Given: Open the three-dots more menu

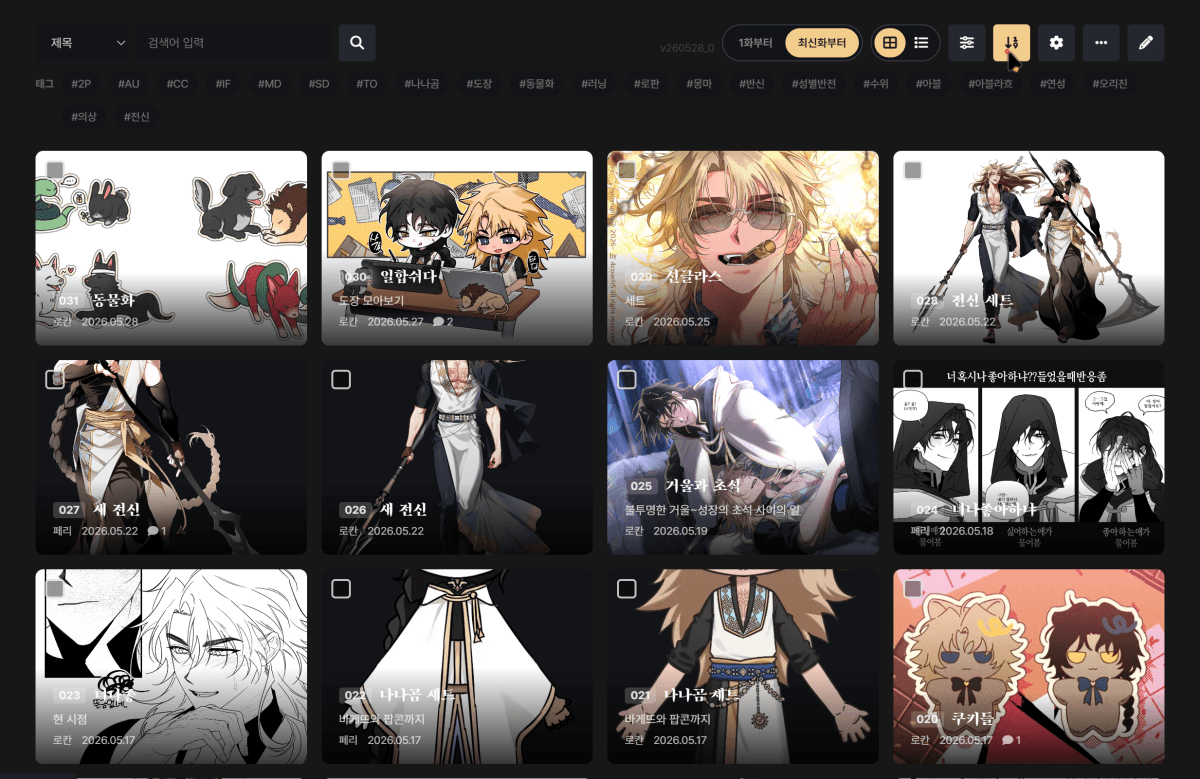Looking at the screenshot, I should [x=1101, y=43].
